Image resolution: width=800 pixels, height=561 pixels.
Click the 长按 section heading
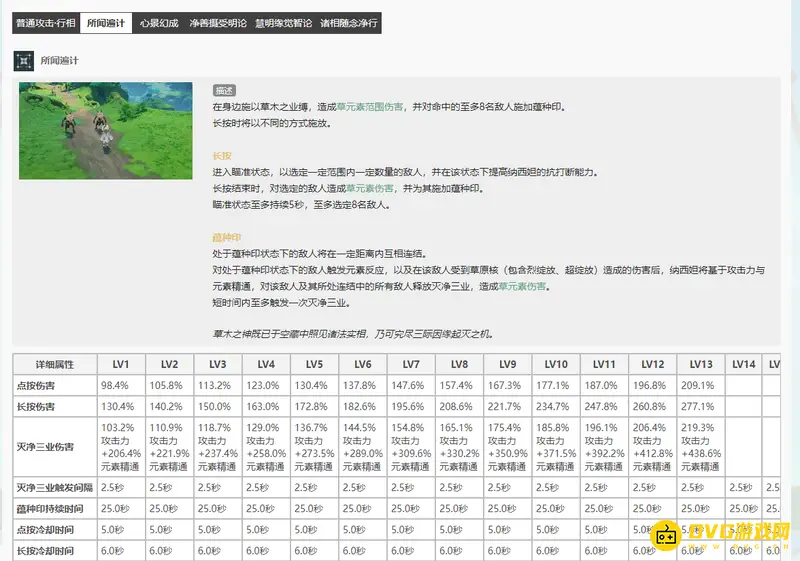222,156
